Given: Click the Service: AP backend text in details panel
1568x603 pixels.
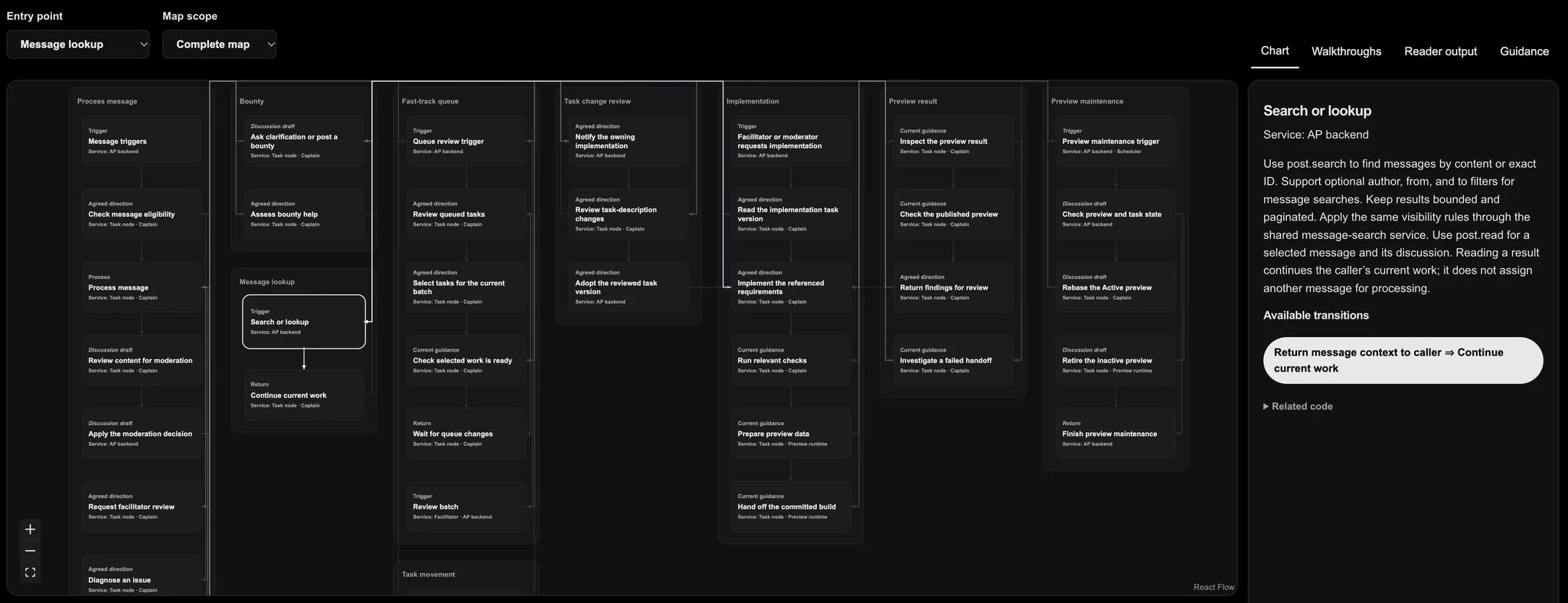Looking at the screenshot, I should tap(1315, 135).
